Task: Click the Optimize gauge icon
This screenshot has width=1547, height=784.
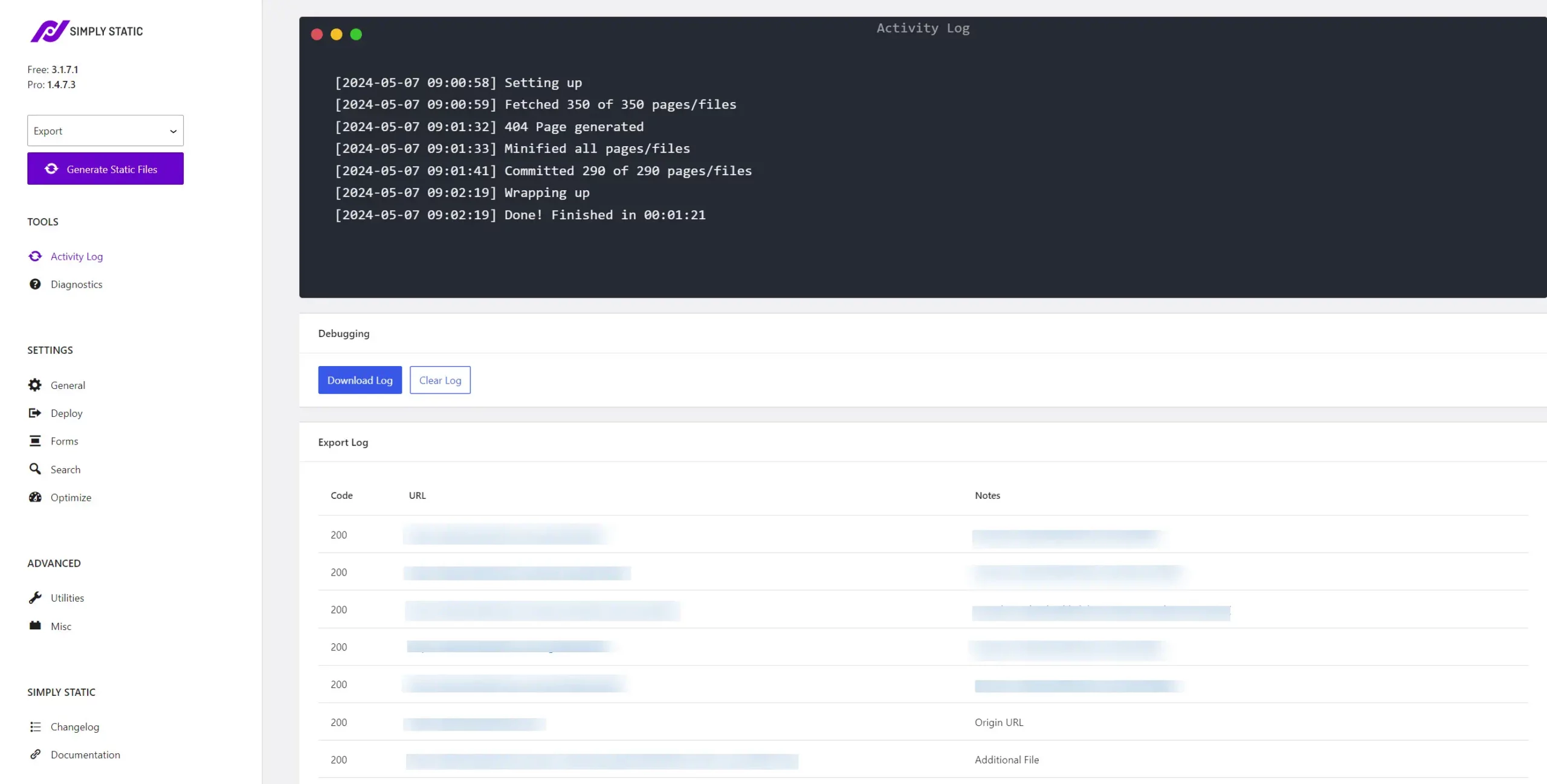Action: [35, 497]
